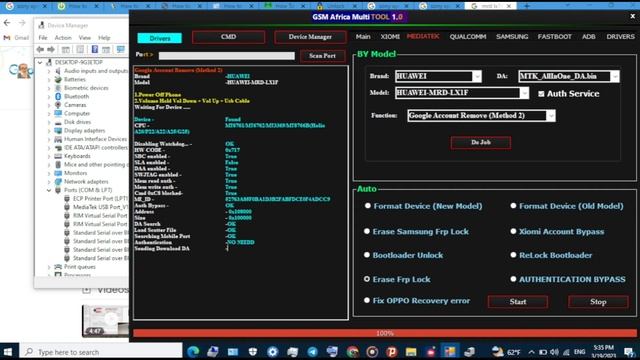Click network icon in system tray
640x360 pixels.
tap(566, 352)
